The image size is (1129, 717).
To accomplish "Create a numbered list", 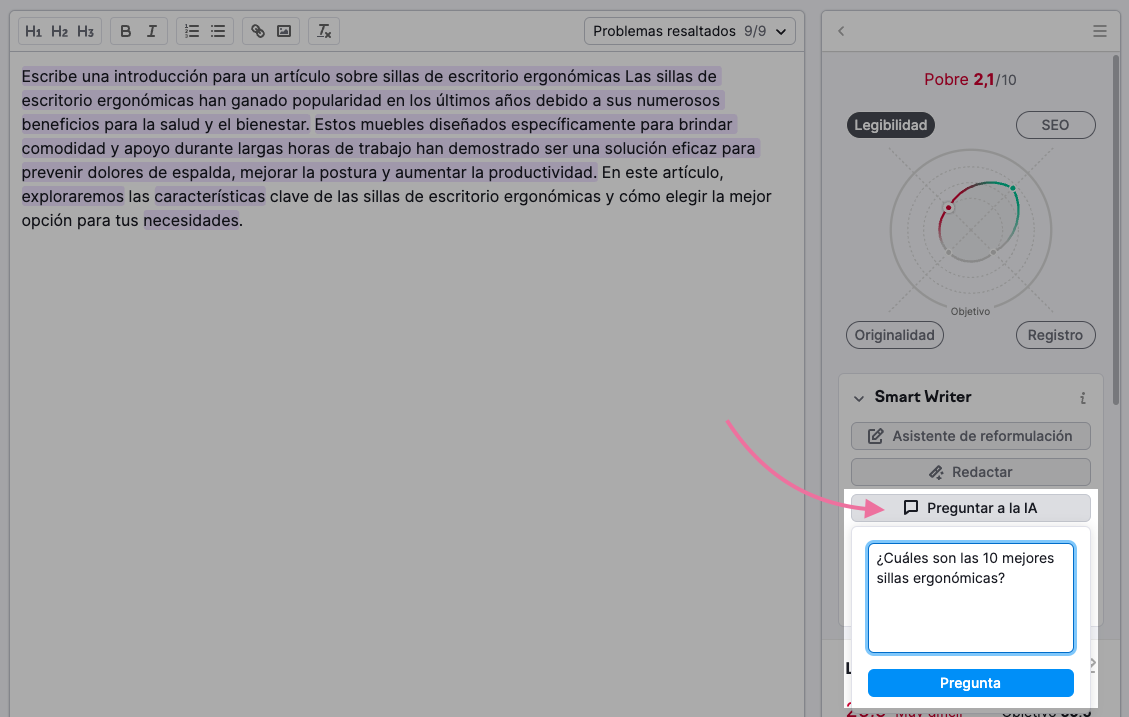I will (x=191, y=31).
